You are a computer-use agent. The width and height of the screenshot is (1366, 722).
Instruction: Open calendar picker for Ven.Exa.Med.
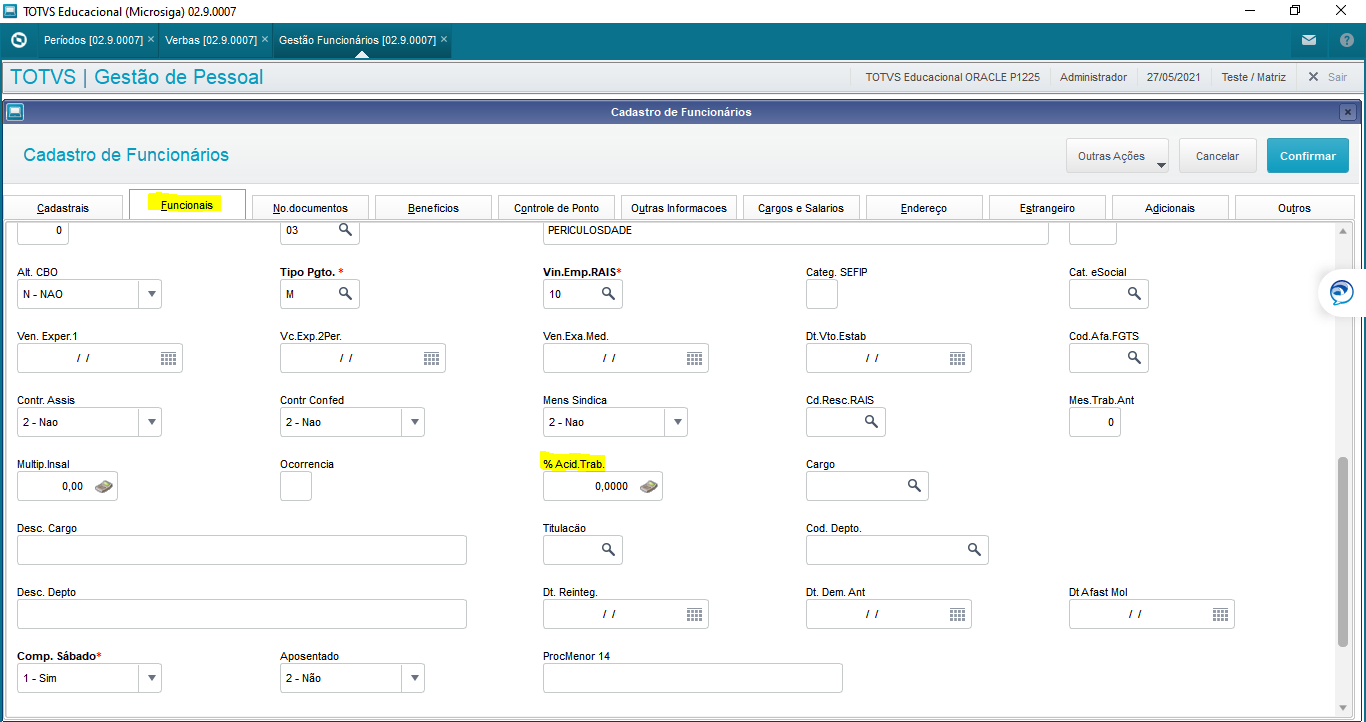point(694,358)
